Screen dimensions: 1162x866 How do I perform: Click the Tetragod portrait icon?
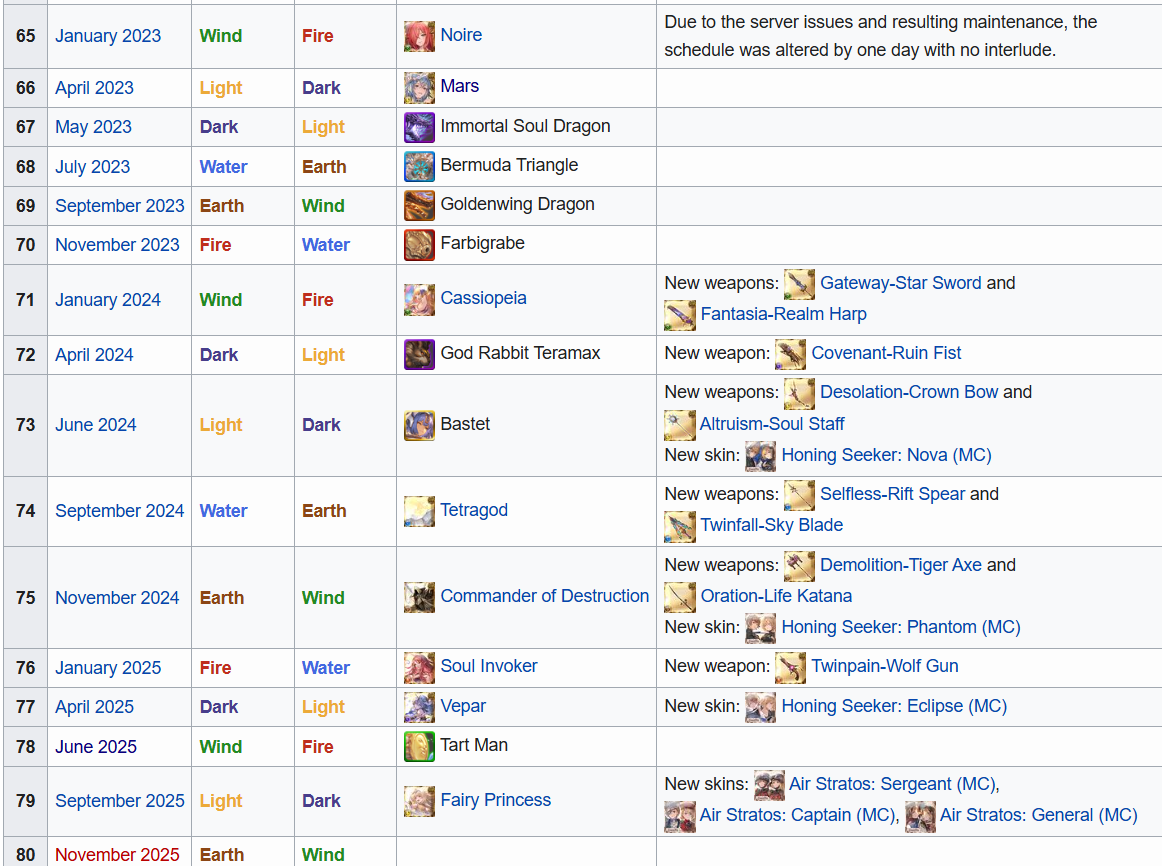[419, 511]
